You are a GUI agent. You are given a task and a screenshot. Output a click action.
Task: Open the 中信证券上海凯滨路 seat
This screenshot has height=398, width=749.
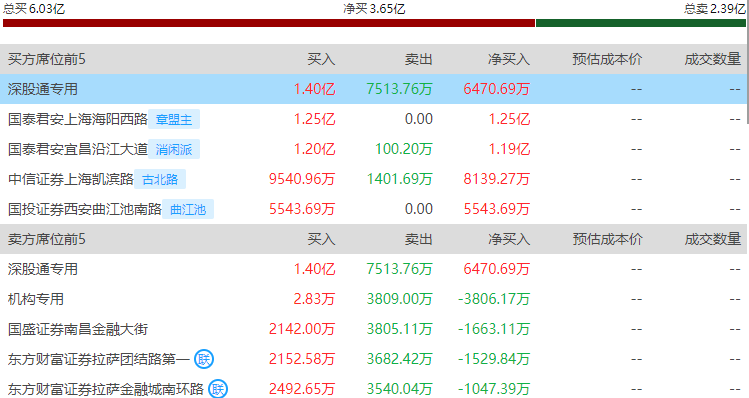coord(71,179)
